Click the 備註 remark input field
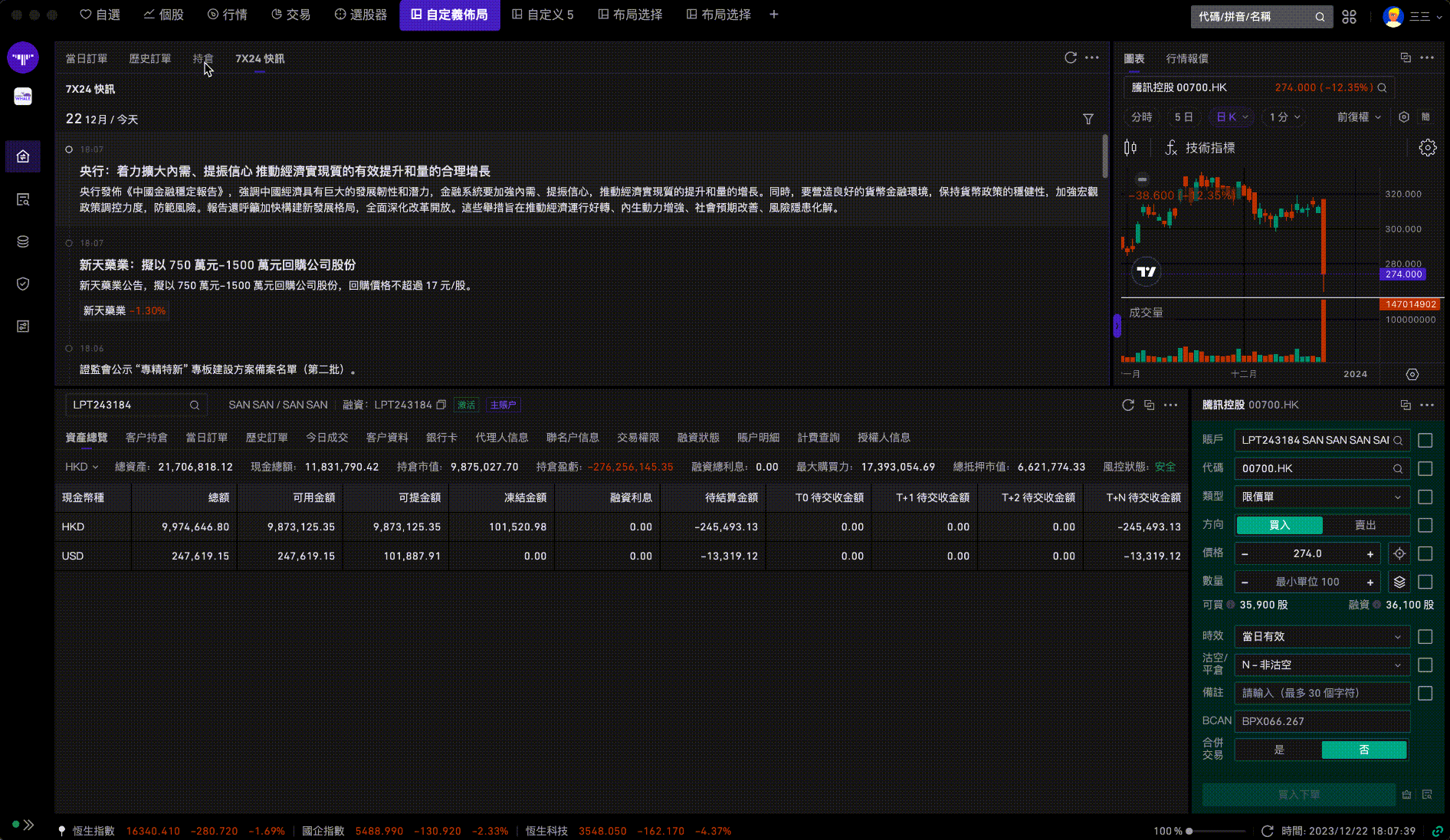 [1322, 693]
